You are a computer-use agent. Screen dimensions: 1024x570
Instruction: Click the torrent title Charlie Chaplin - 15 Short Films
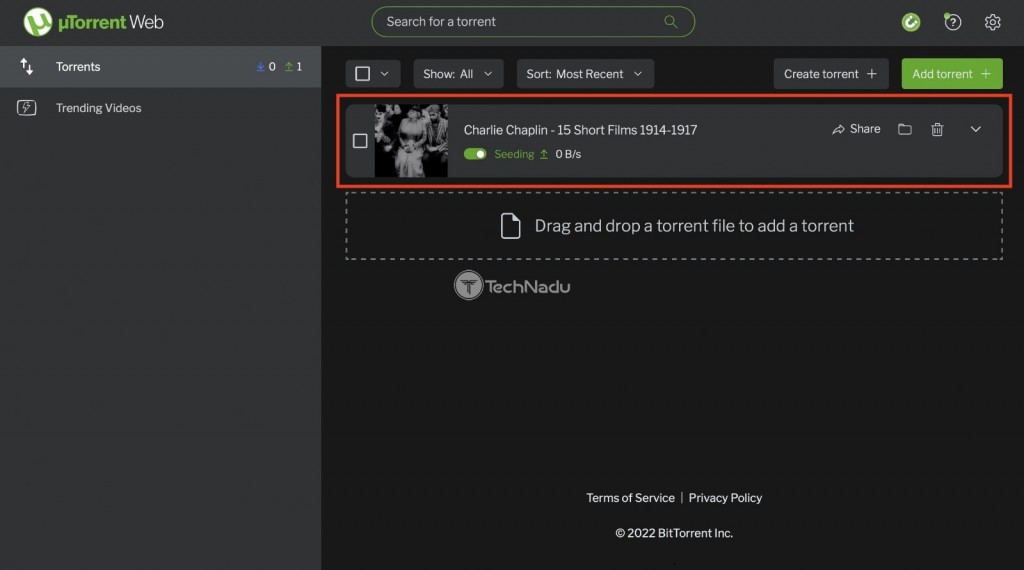coord(580,130)
